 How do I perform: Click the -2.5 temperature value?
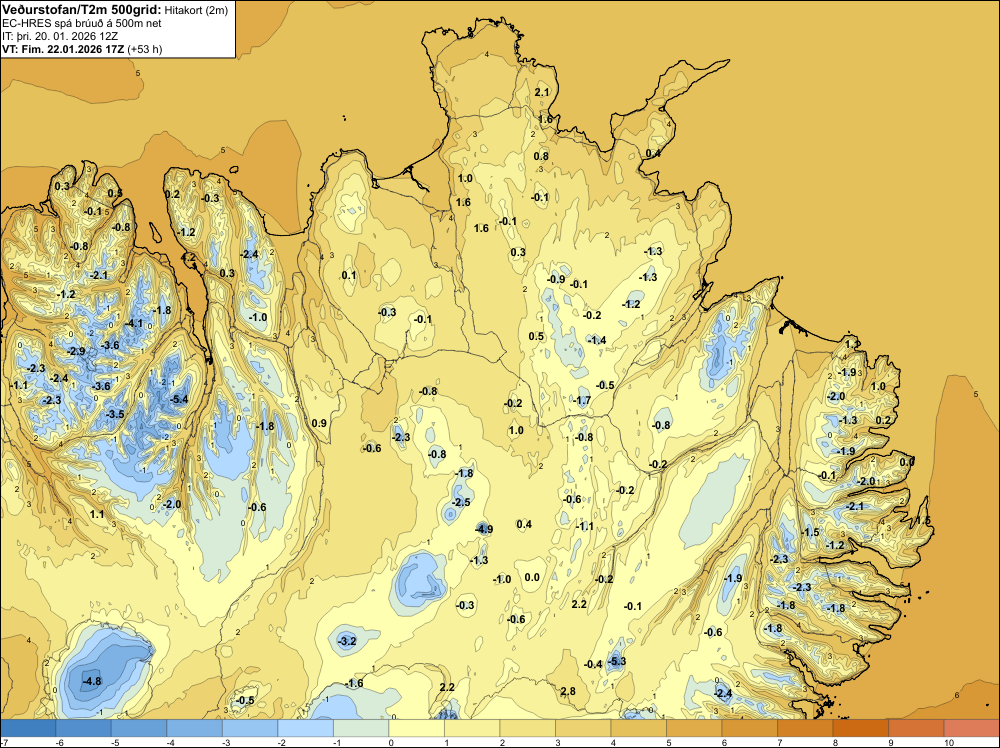click(460, 502)
